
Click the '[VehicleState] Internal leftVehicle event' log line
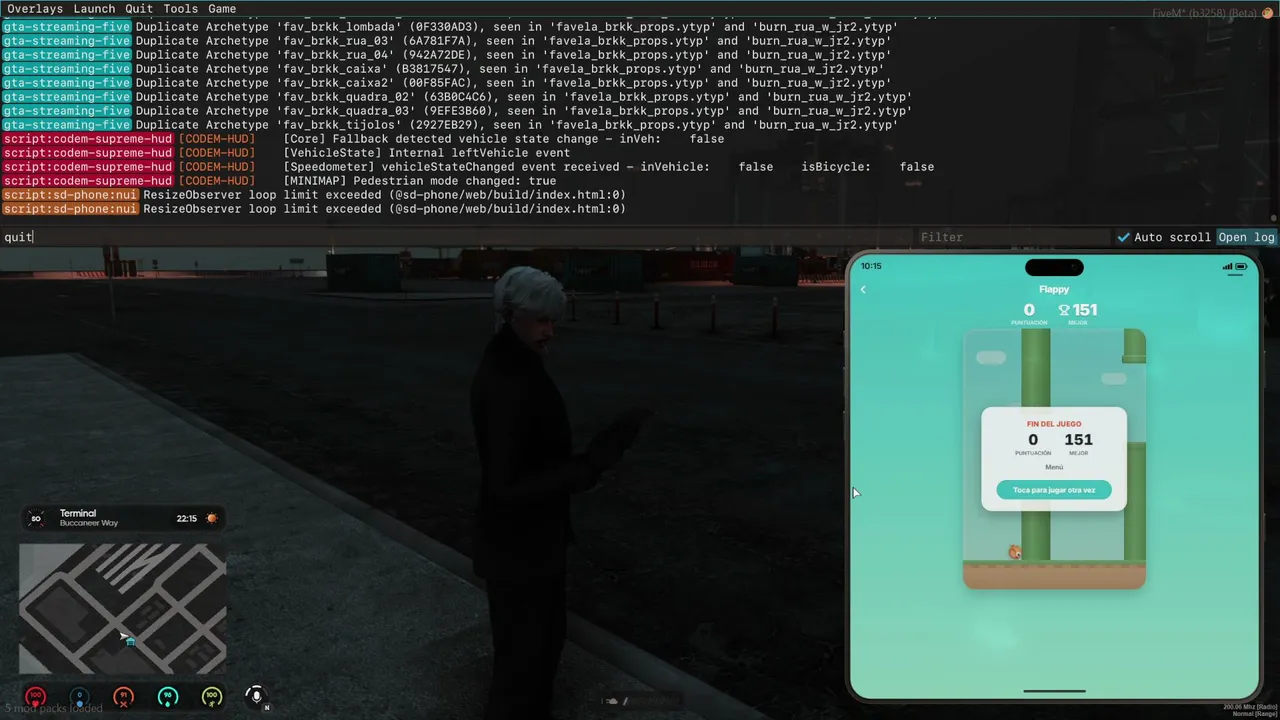point(285,153)
